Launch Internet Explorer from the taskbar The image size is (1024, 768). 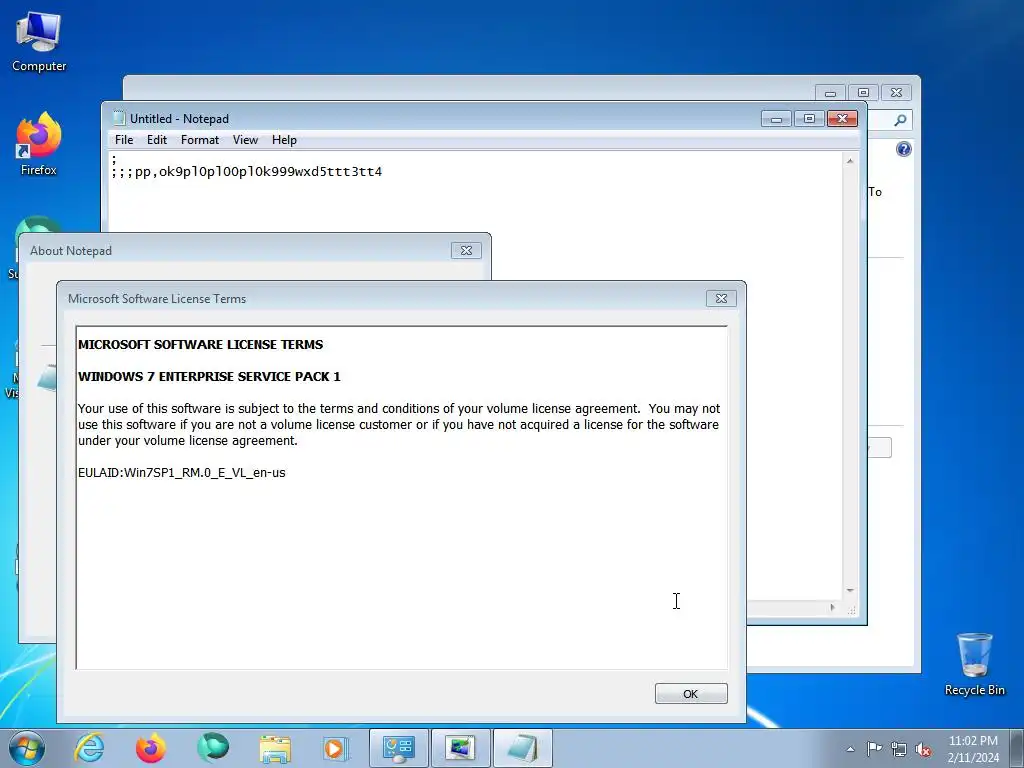[x=89, y=748]
